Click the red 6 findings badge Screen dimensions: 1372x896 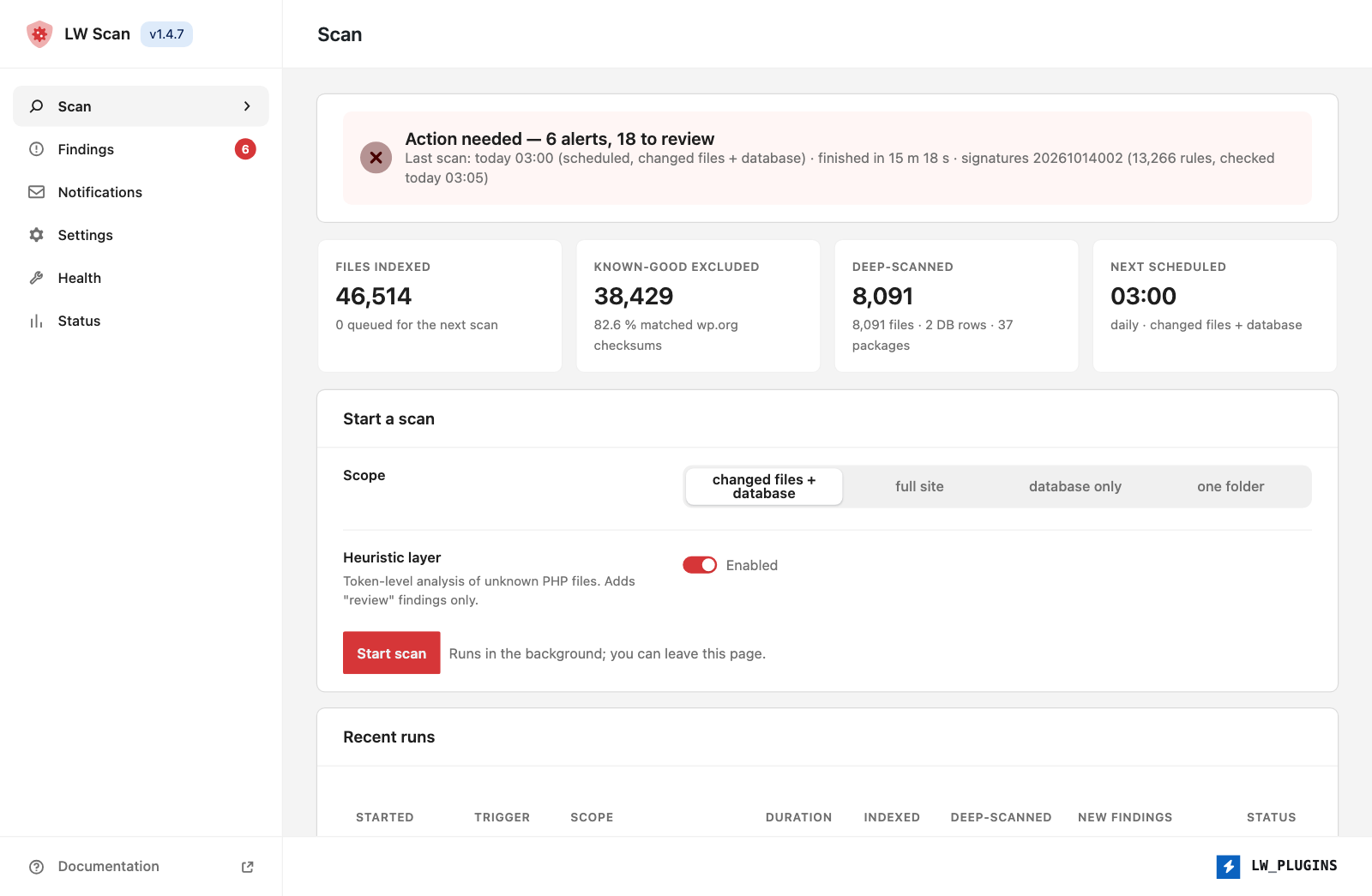point(245,149)
